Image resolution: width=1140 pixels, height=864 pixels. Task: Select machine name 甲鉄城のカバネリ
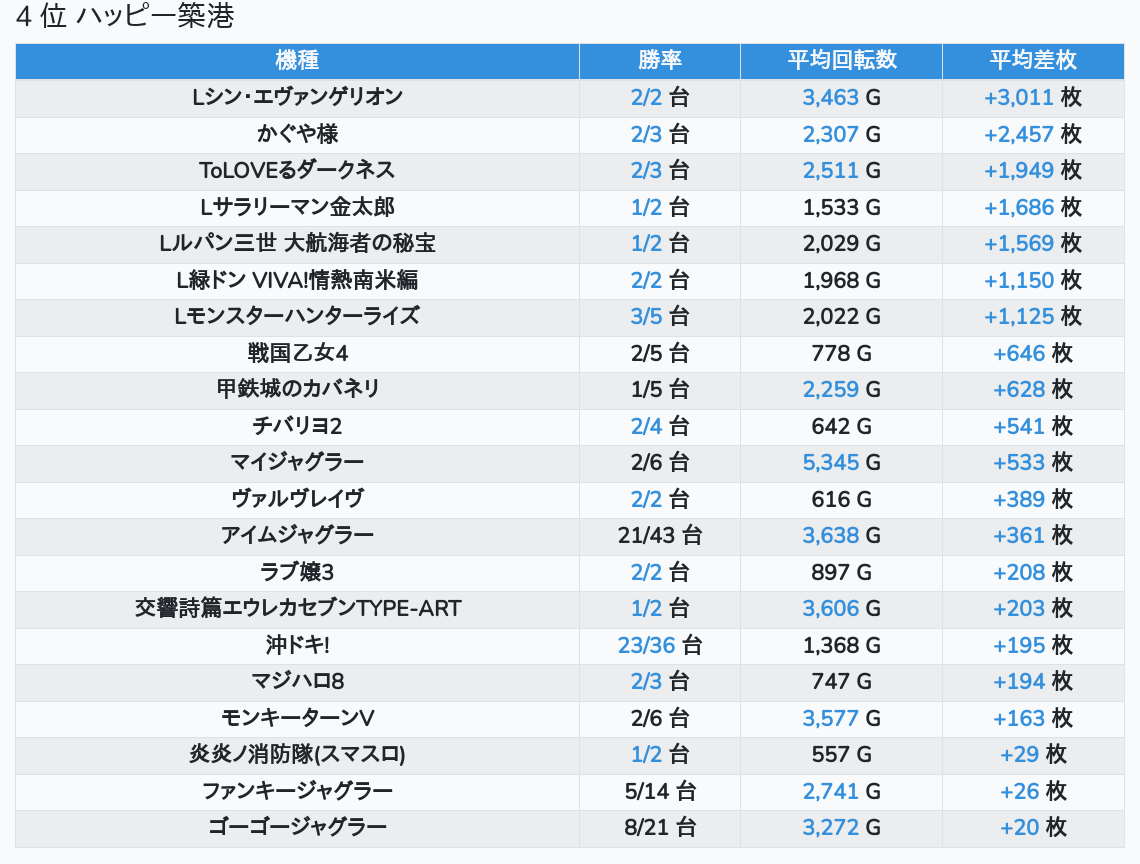297,389
